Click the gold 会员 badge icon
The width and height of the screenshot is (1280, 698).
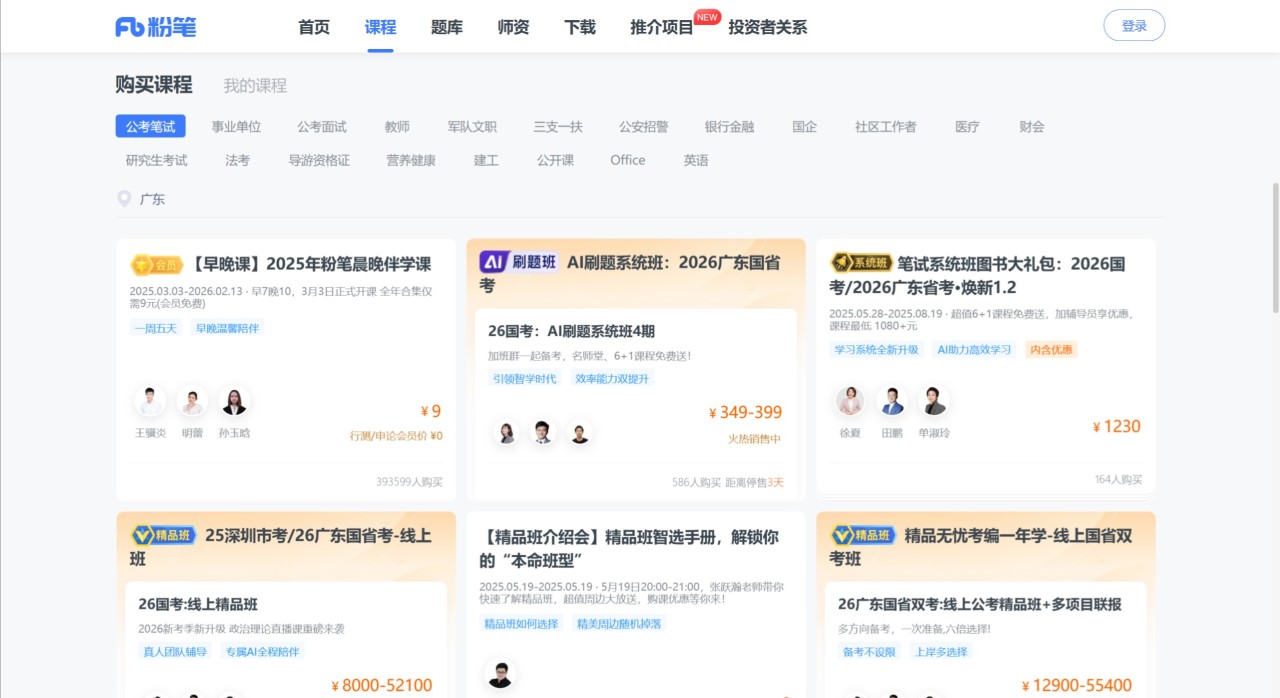pyautogui.click(x=157, y=265)
